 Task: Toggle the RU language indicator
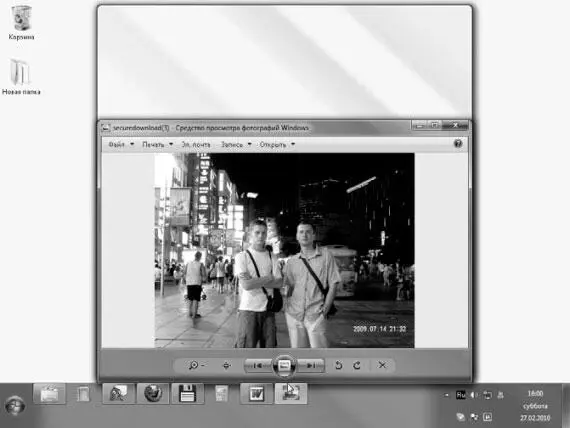tap(461, 395)
